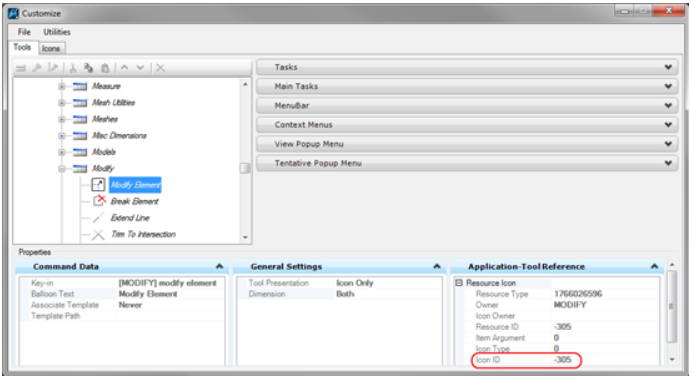Select the Trim To Intersection tool icon
The image size is (691, 378).
point(98,234)
